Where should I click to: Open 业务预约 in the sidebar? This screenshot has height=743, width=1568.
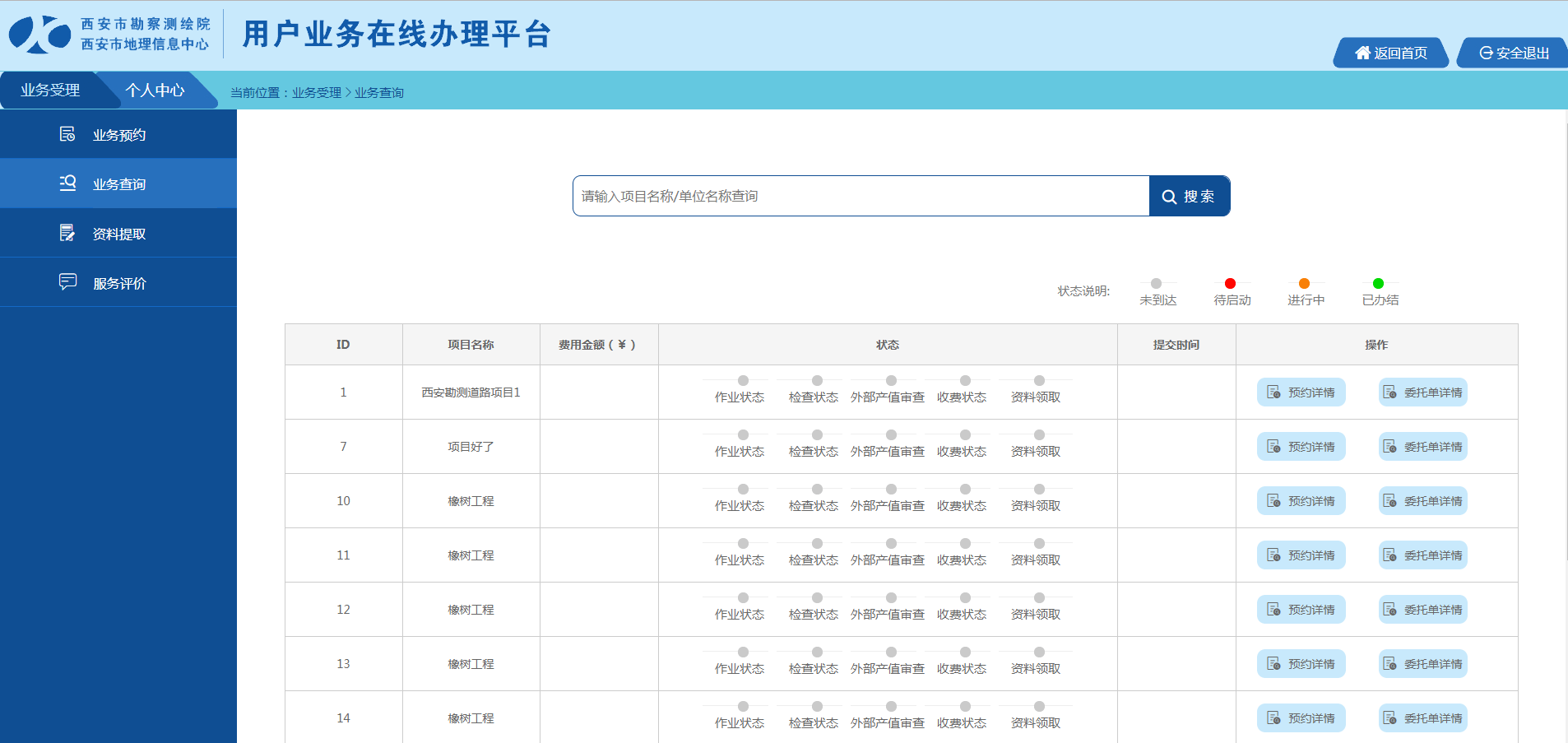(x=118, y=134)
